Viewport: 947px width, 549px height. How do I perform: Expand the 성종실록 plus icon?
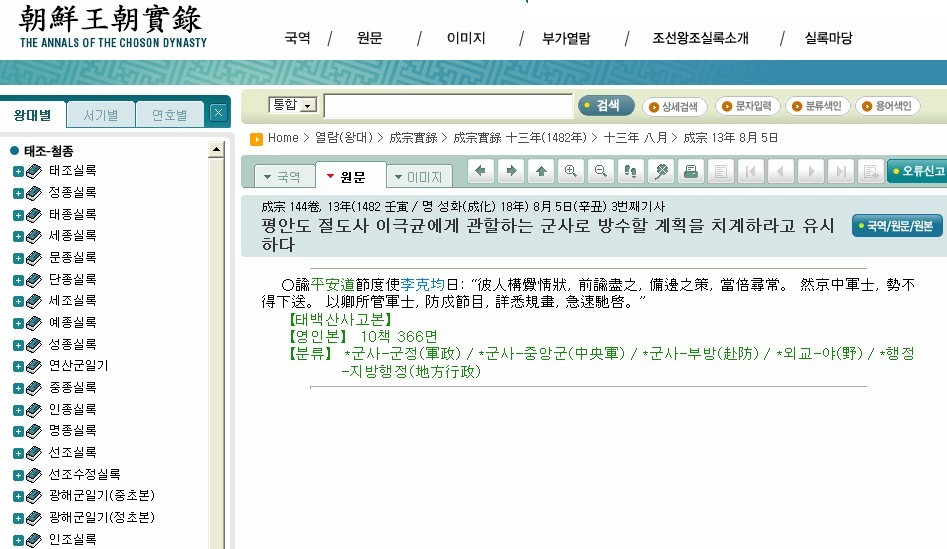coord(18,344)
